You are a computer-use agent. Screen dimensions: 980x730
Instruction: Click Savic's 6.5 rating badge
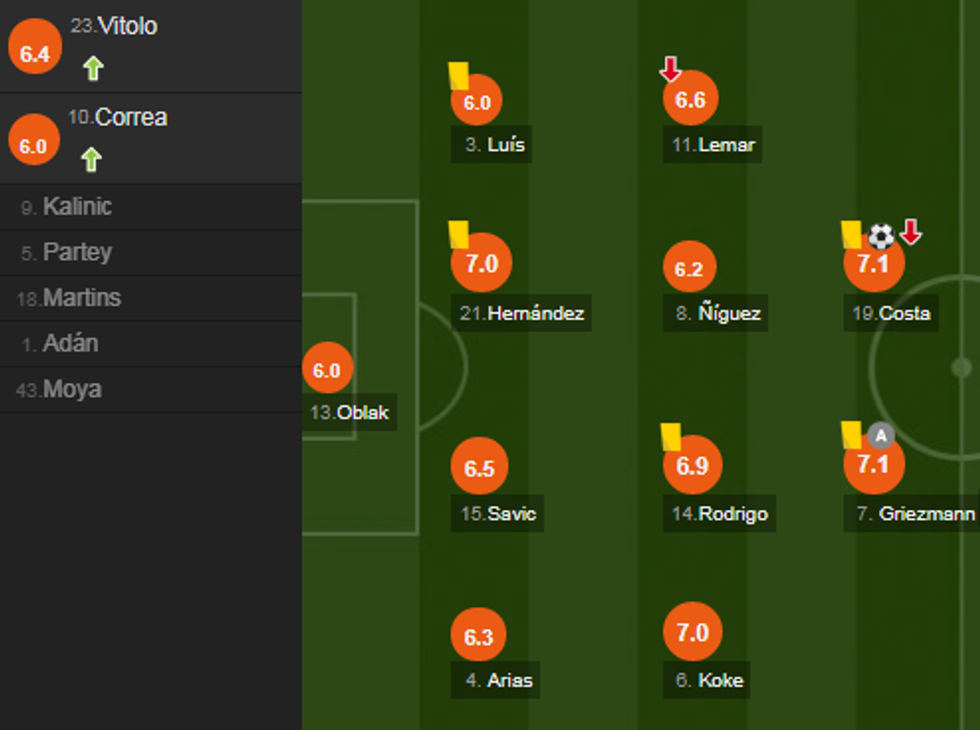[480, 468]
